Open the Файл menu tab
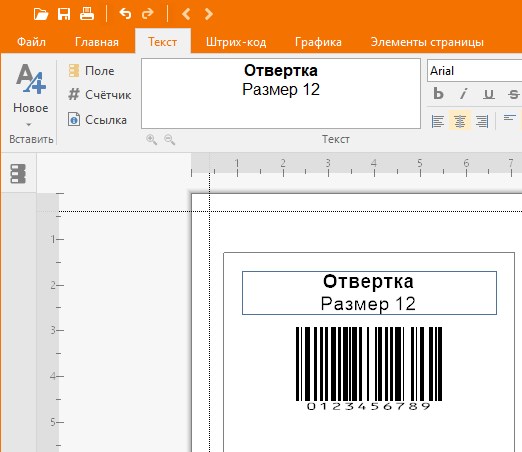Viewport: 522px width, 452px height. coord(31,42)
